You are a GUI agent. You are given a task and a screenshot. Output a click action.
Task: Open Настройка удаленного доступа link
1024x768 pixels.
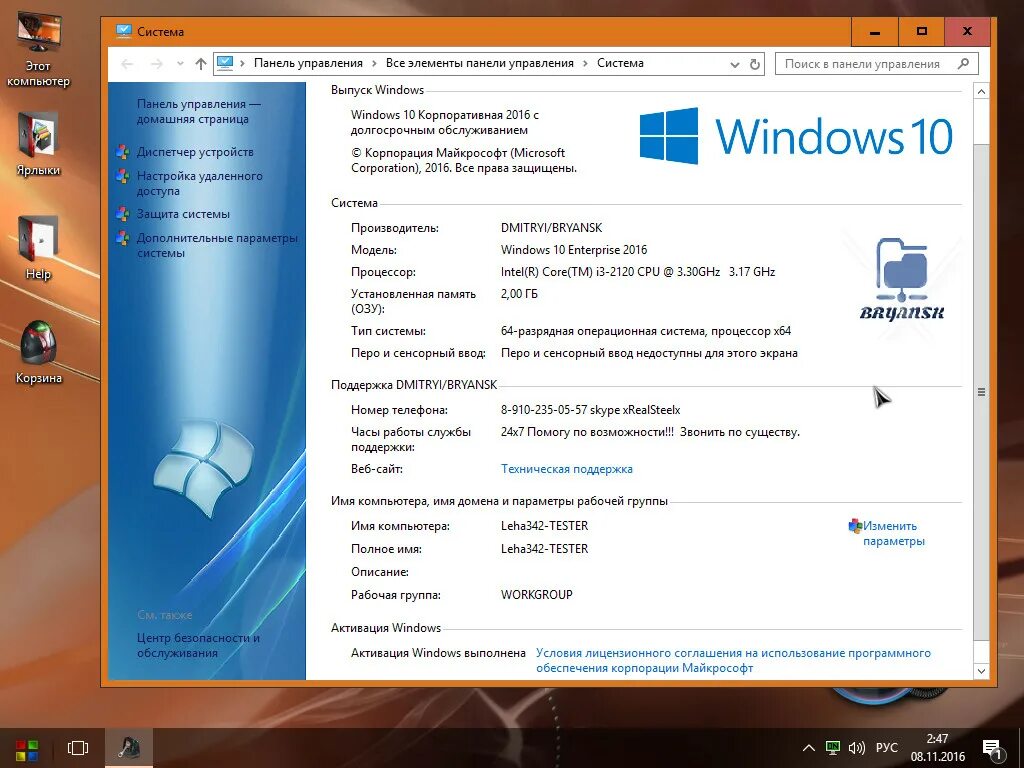point(200,184)
